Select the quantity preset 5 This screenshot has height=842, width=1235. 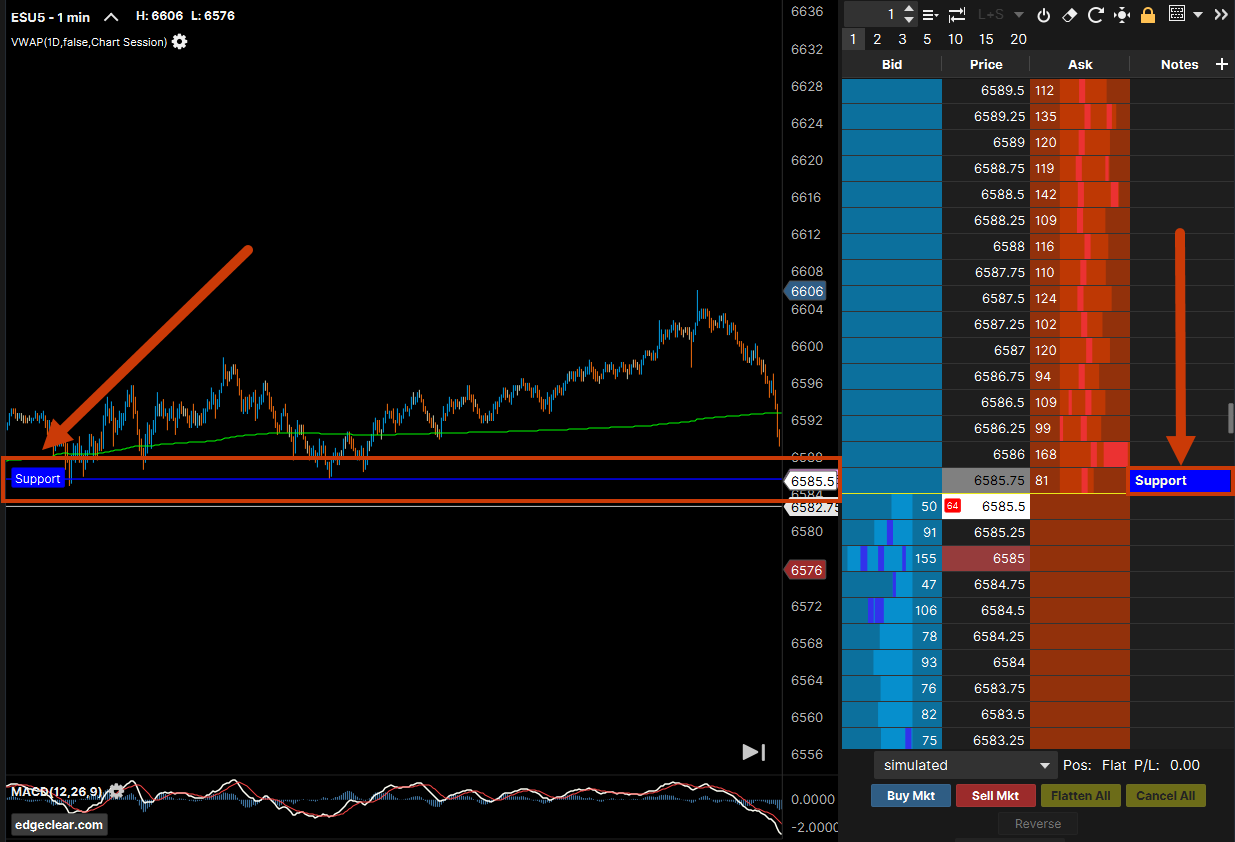pos(927,39)
